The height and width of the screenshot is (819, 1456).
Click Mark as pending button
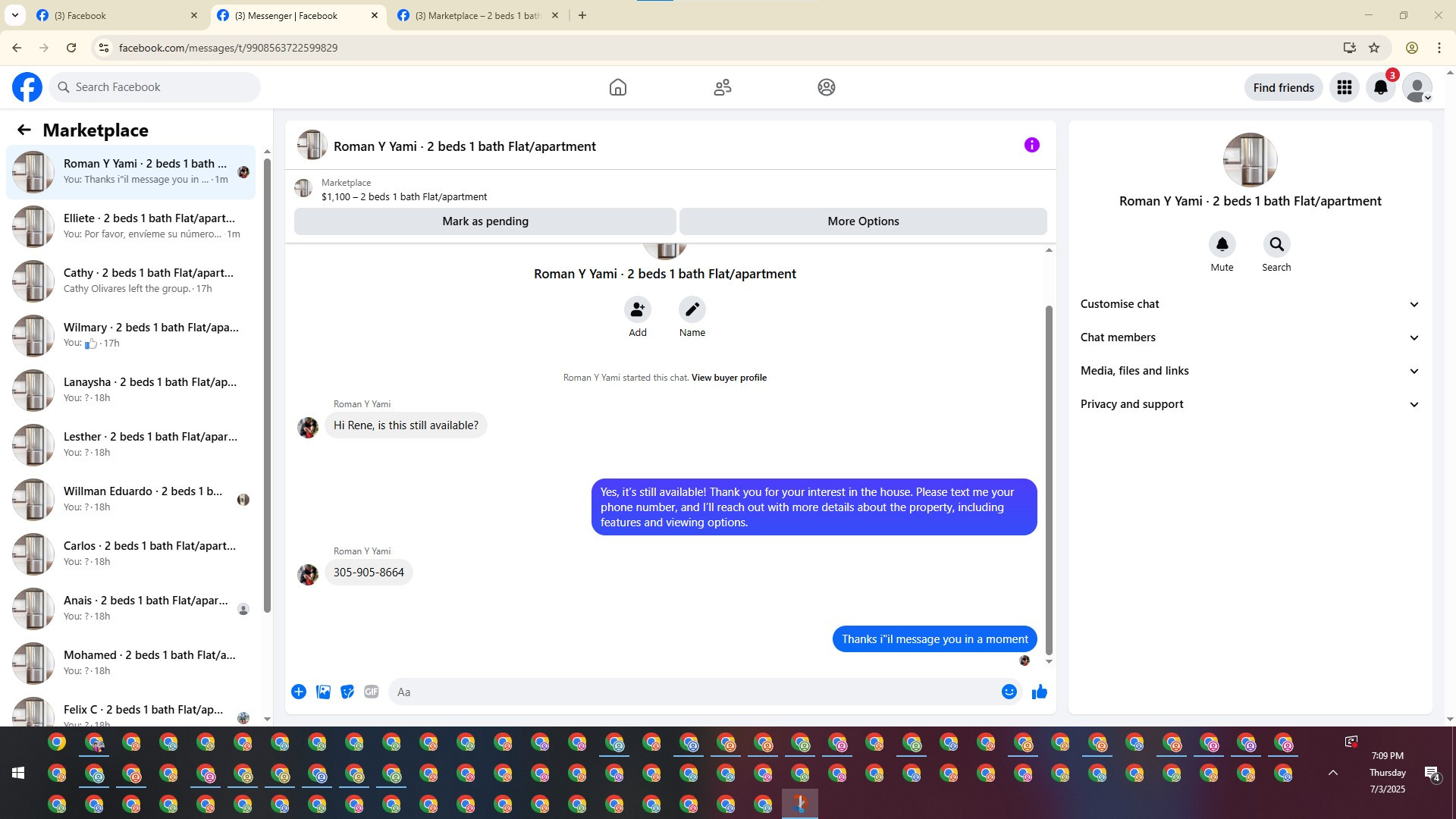(485, 221)
